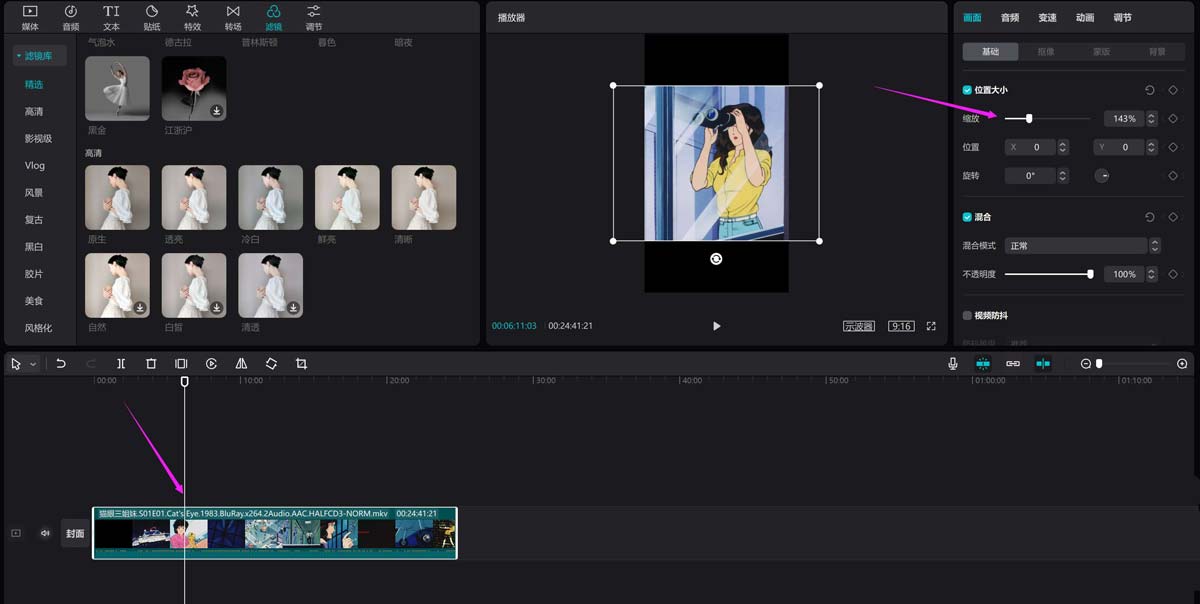Uncheck the 混合 checkbox

tap(967, 217)
